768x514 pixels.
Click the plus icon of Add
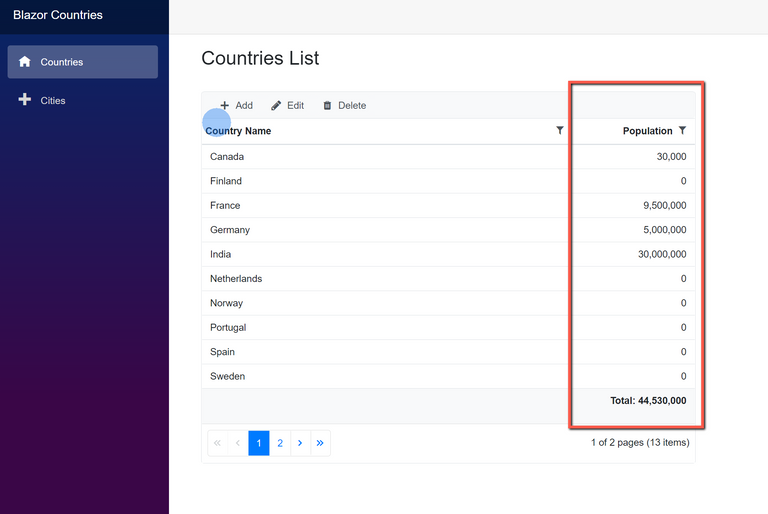coord(225,105)
